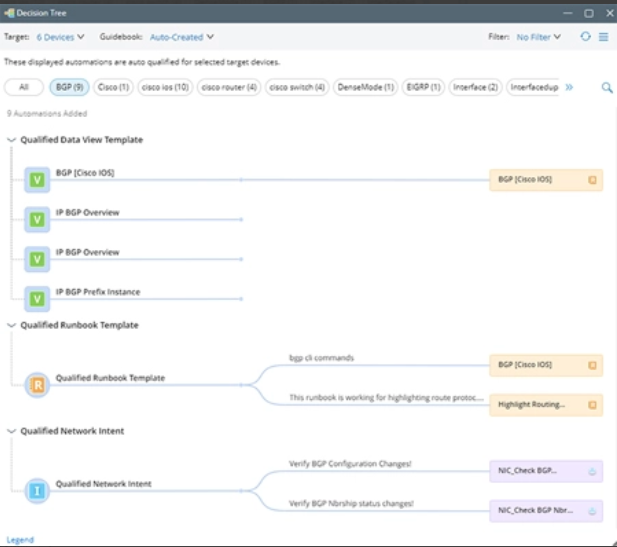
Task: Click the blue I Qualified Network Intent icon
Action: pos(37,490)
